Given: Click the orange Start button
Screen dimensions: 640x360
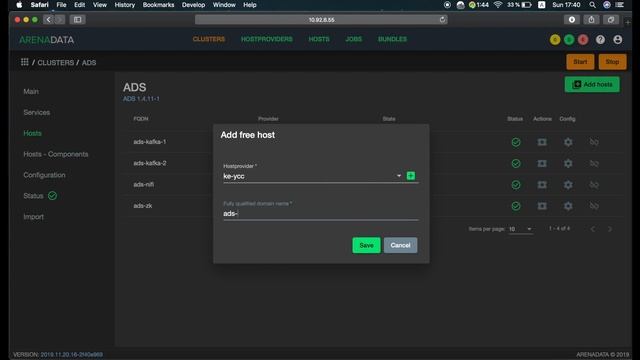Looking at the screenshot, I should coord(580,62).
